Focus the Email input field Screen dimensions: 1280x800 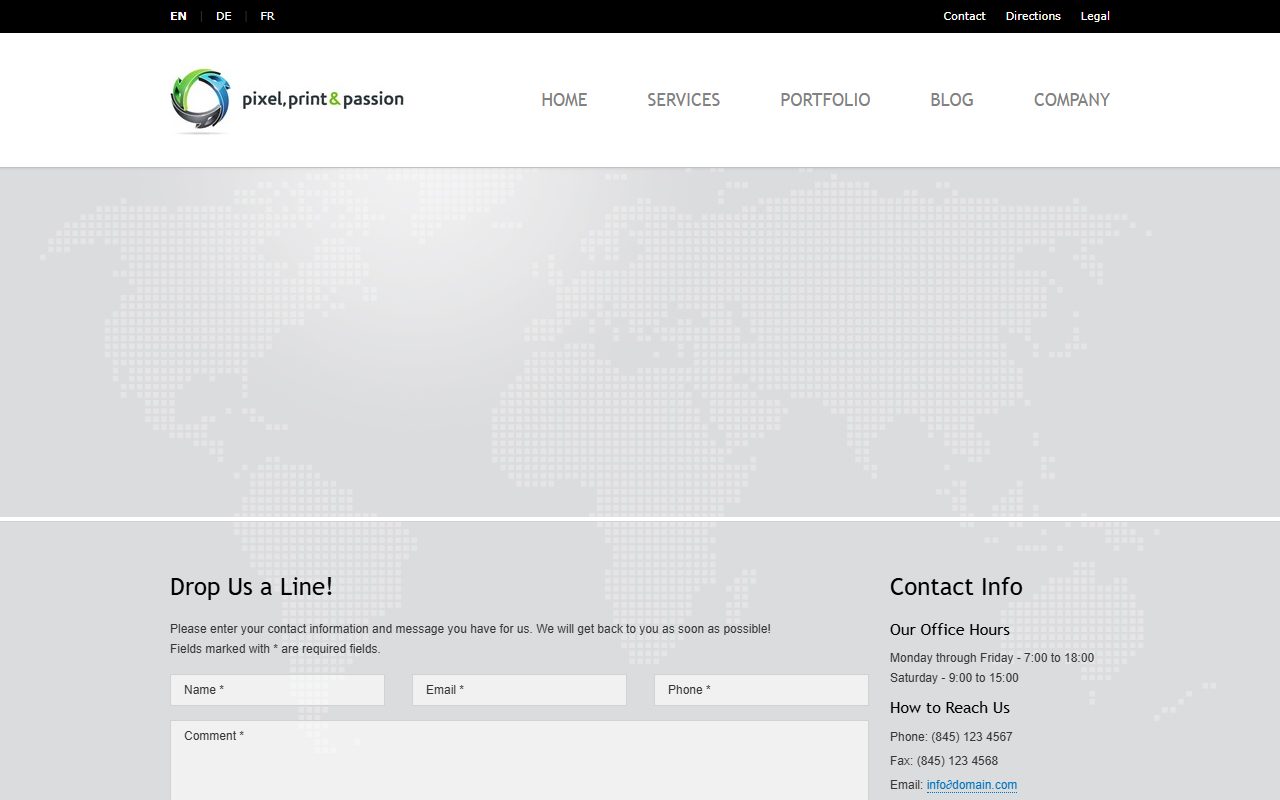point(519,690)
